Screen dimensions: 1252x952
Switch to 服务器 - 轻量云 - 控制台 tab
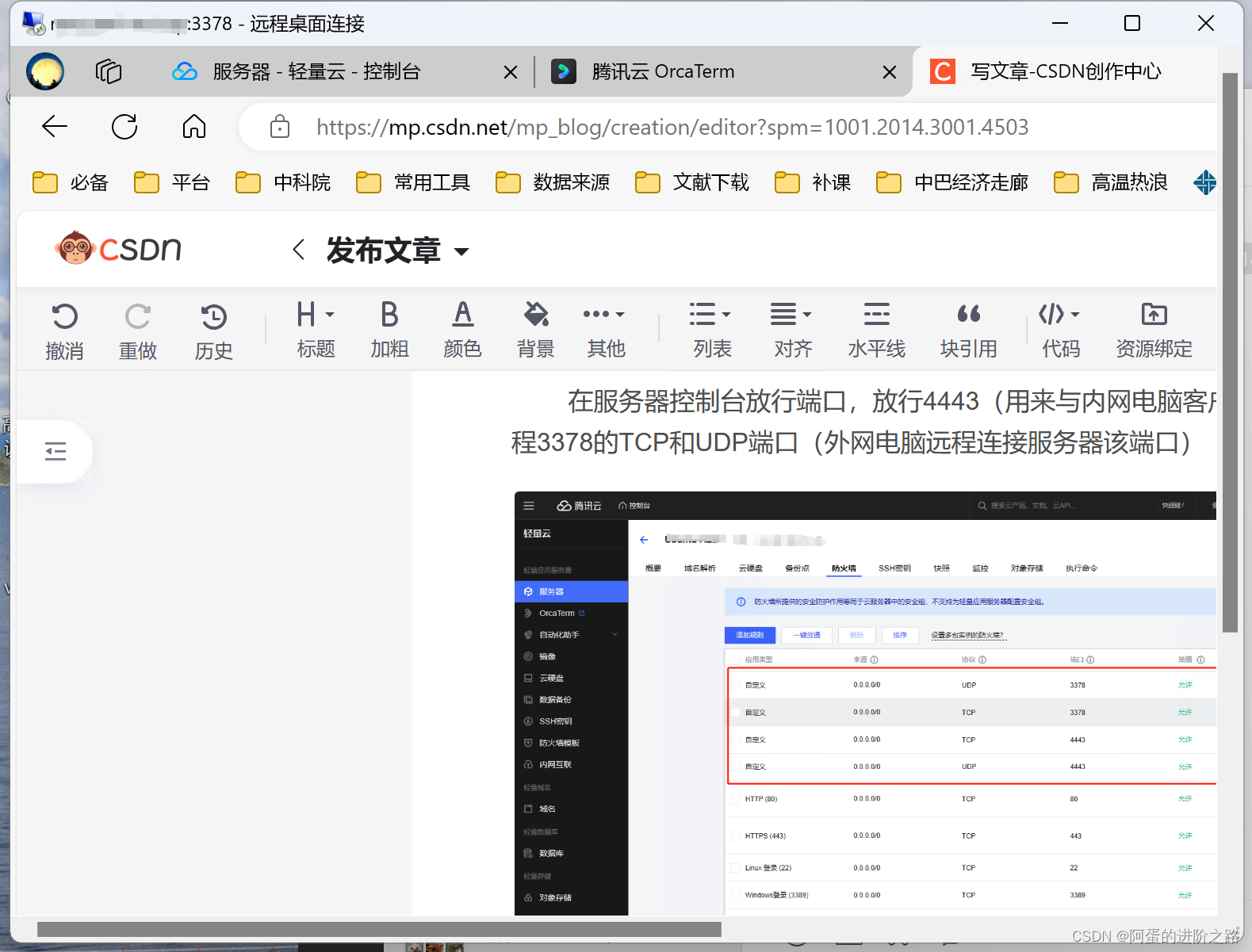pyautogui.click(x=317, y=71)
